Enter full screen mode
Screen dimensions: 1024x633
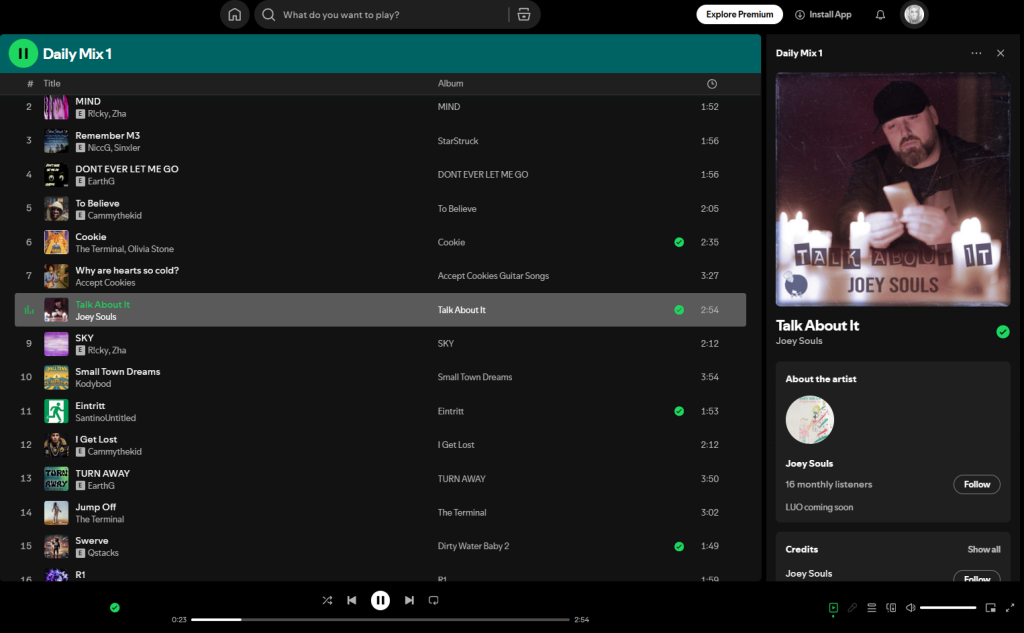pyautogui.click(x=1010, y=608)
